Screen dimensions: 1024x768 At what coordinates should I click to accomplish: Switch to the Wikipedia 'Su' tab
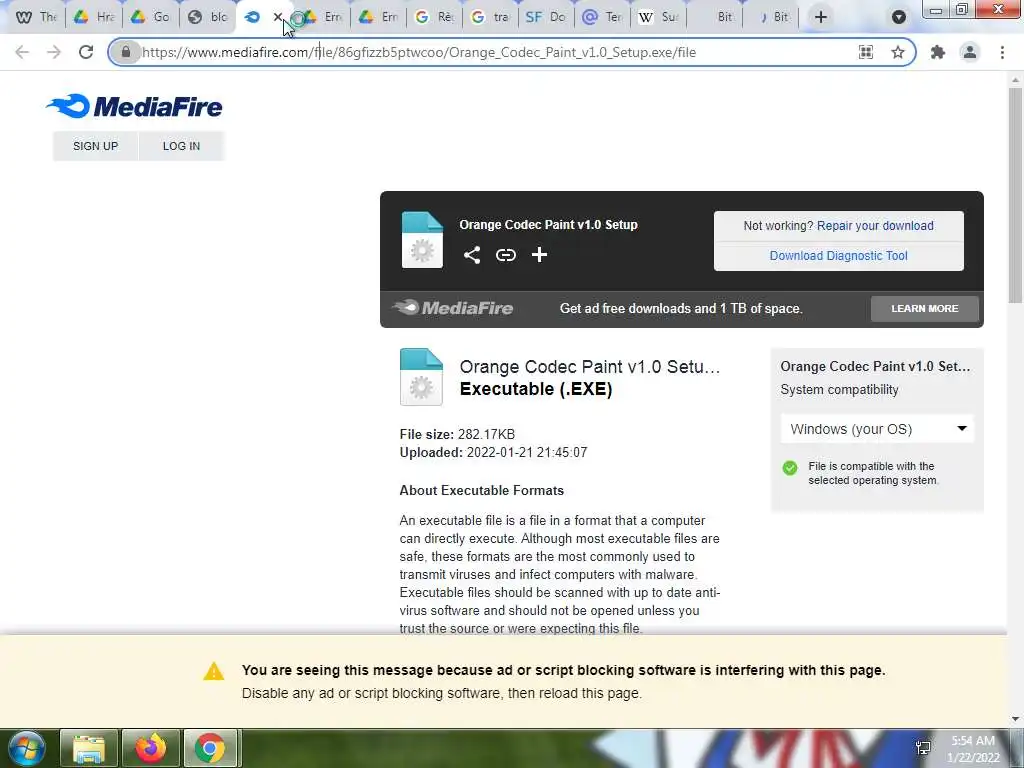pos(658,17)
